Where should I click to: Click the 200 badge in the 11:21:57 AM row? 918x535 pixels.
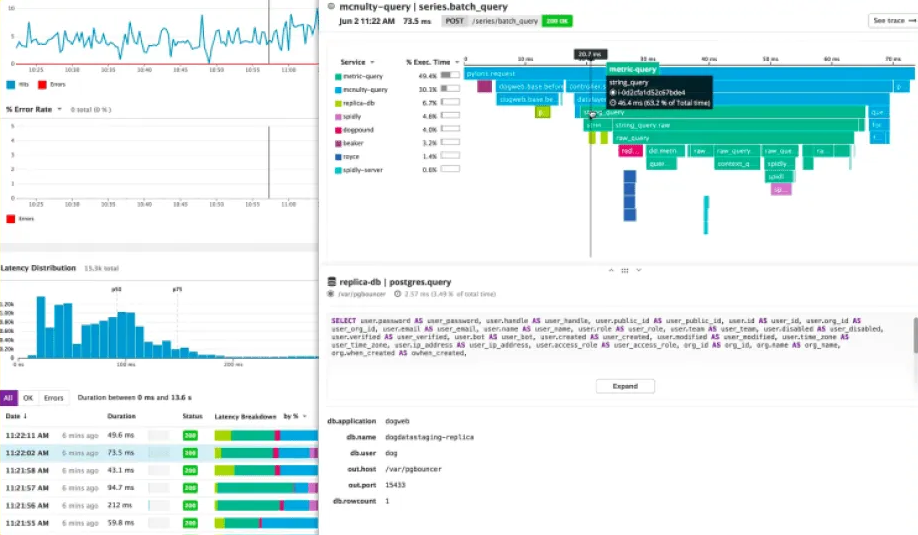(190, 488)
